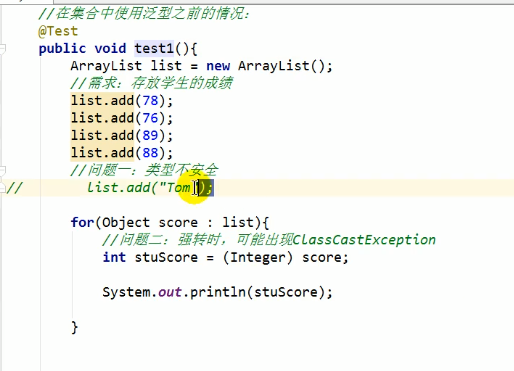Image resolution: width=514 pixels, height=371 pixels.
Task: Click the (Integer) cast
Action: [258, 257]
